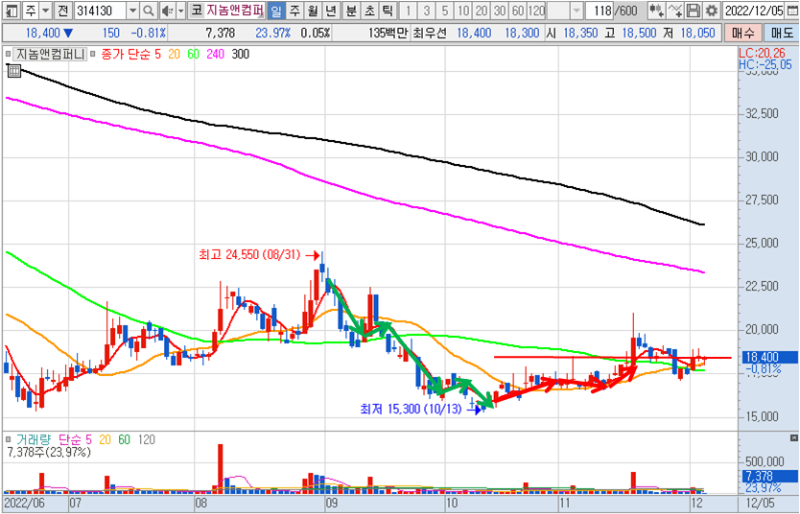Select the 일 daily chart period

click(x=276, y=10)
